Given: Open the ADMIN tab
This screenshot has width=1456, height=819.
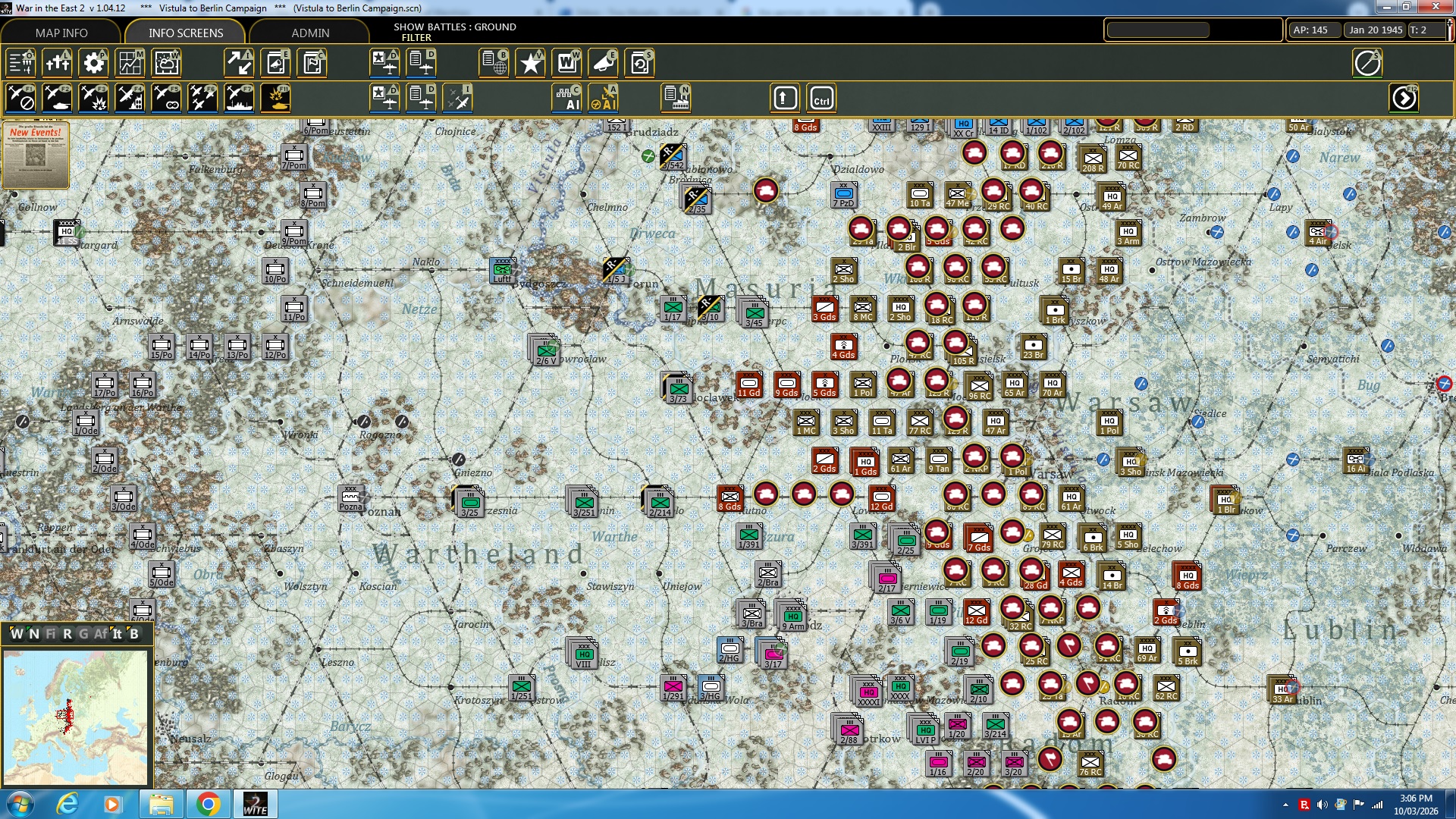Looking at the screenshot, I should (x=310, y=33).
